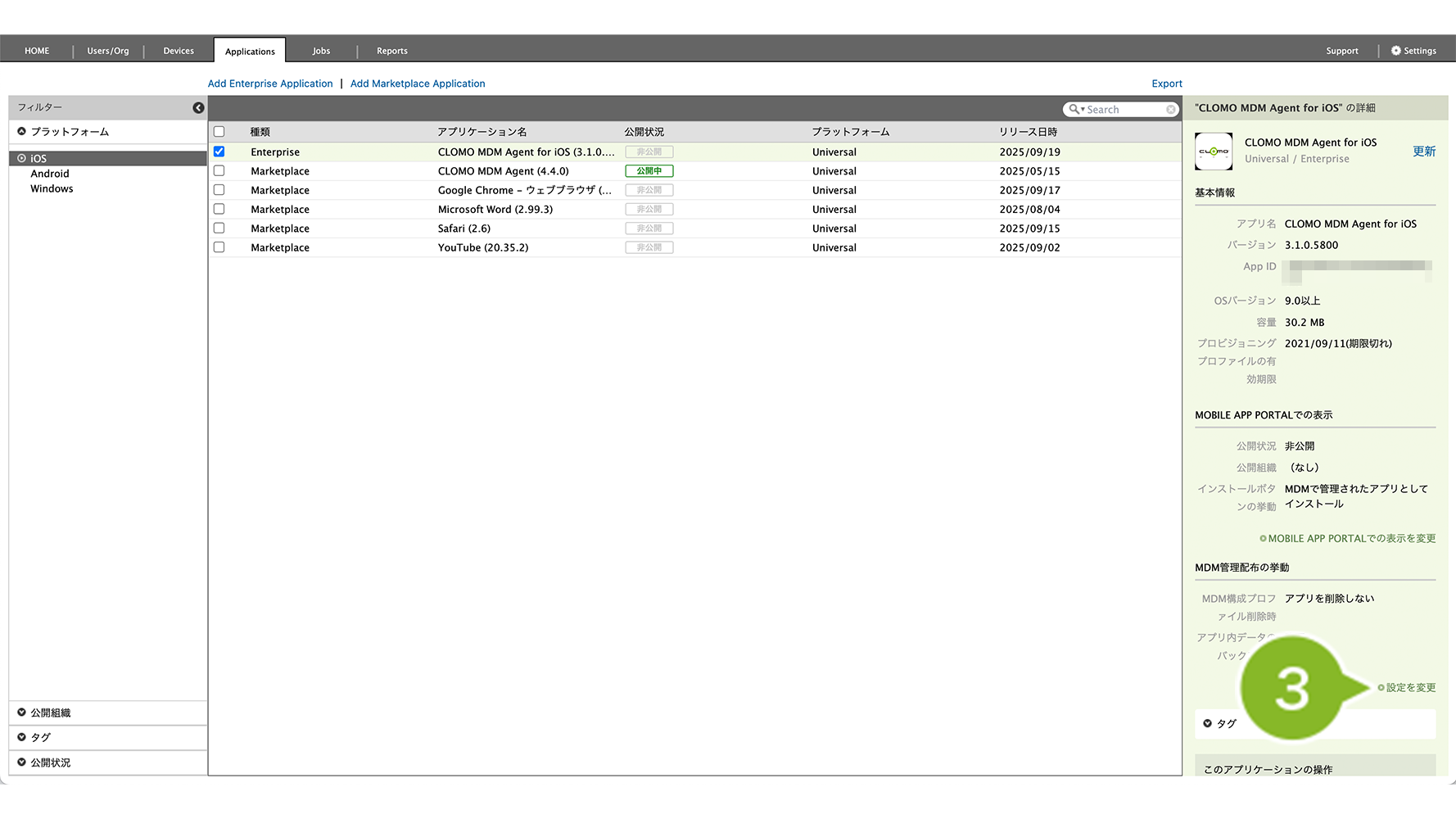This screenshot has height=819, width=1456.
Task: Click Add Enterprise Application link
Action: (270, 84)
